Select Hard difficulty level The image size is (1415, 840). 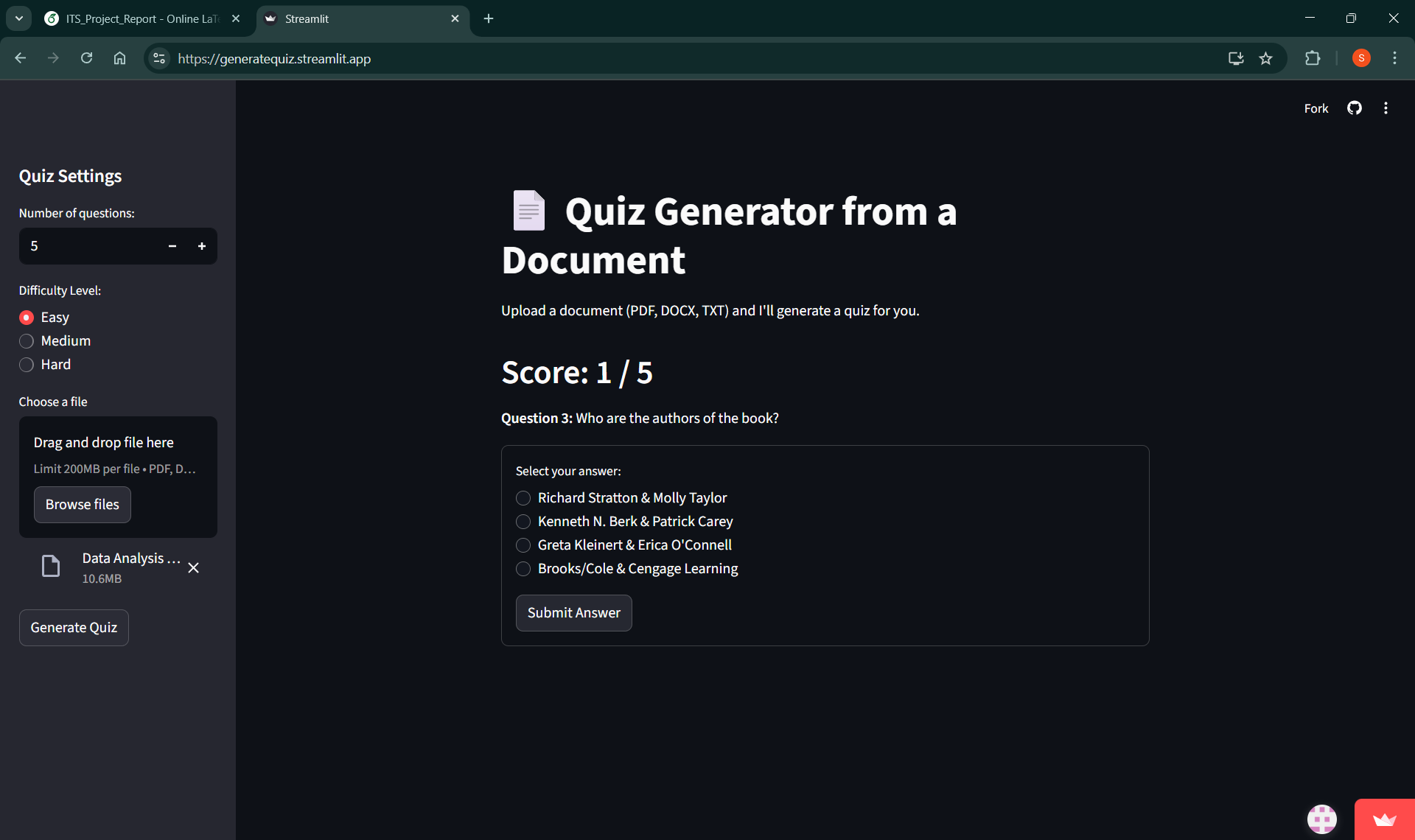[x=45, y=365]
